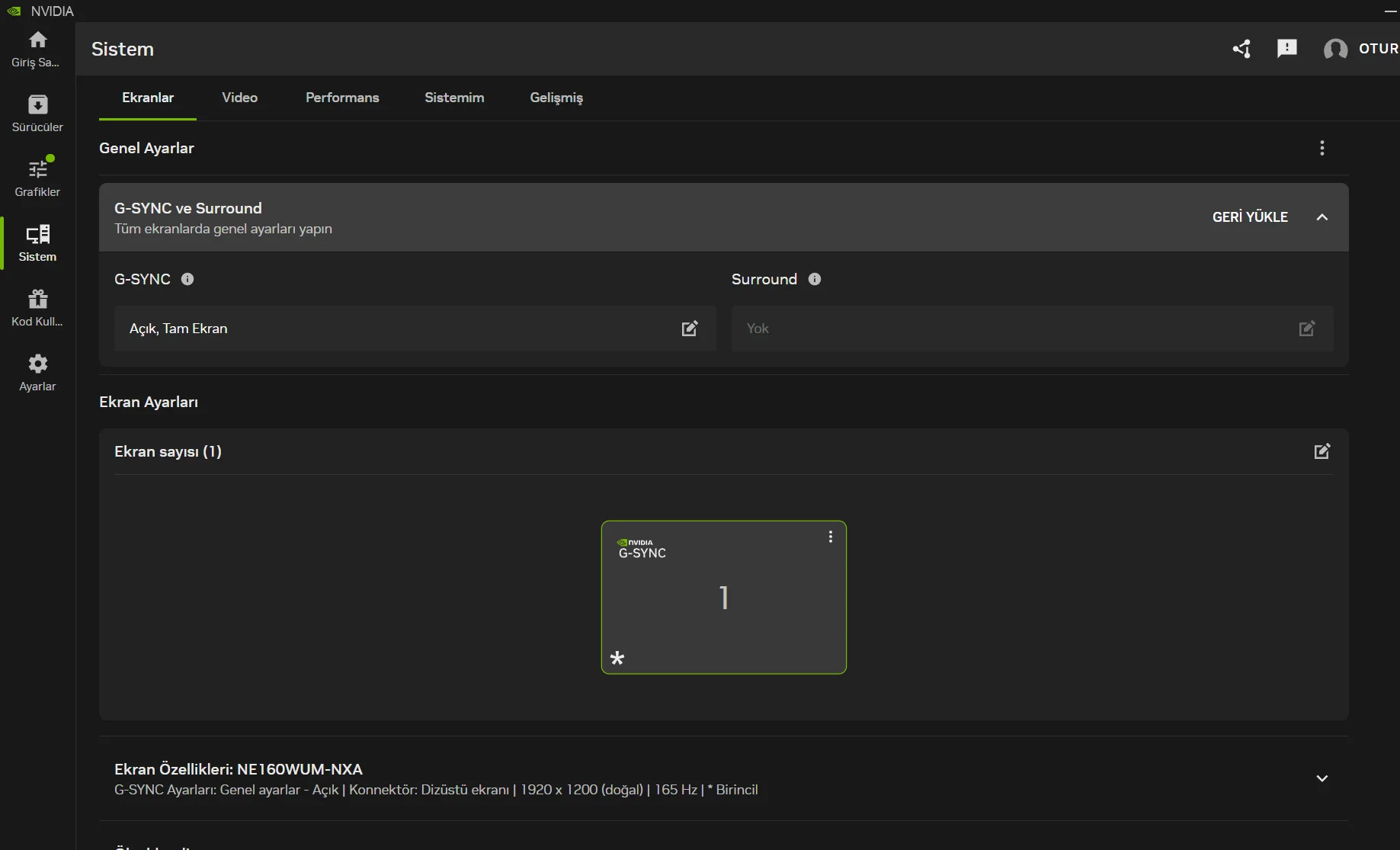Screen dimensions: 1400x850
Task: Click the share icon in header
Action: (1241, 49)
